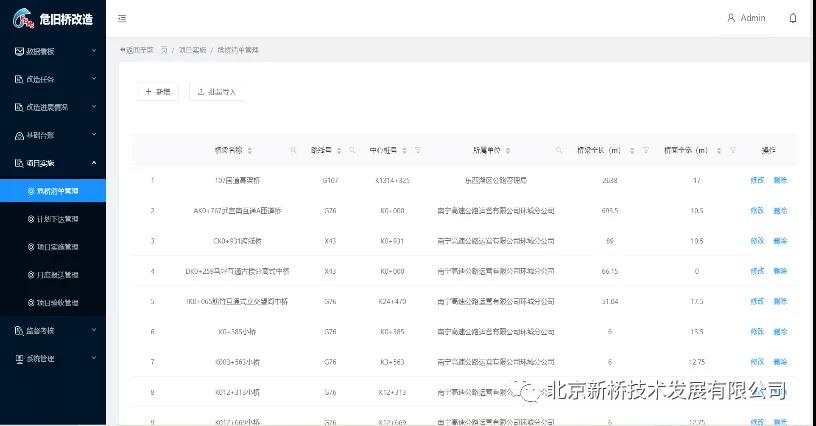Expand the 系统管理 sidebar menu
Screen dimensions: 816x426
(x=53, y=358)
